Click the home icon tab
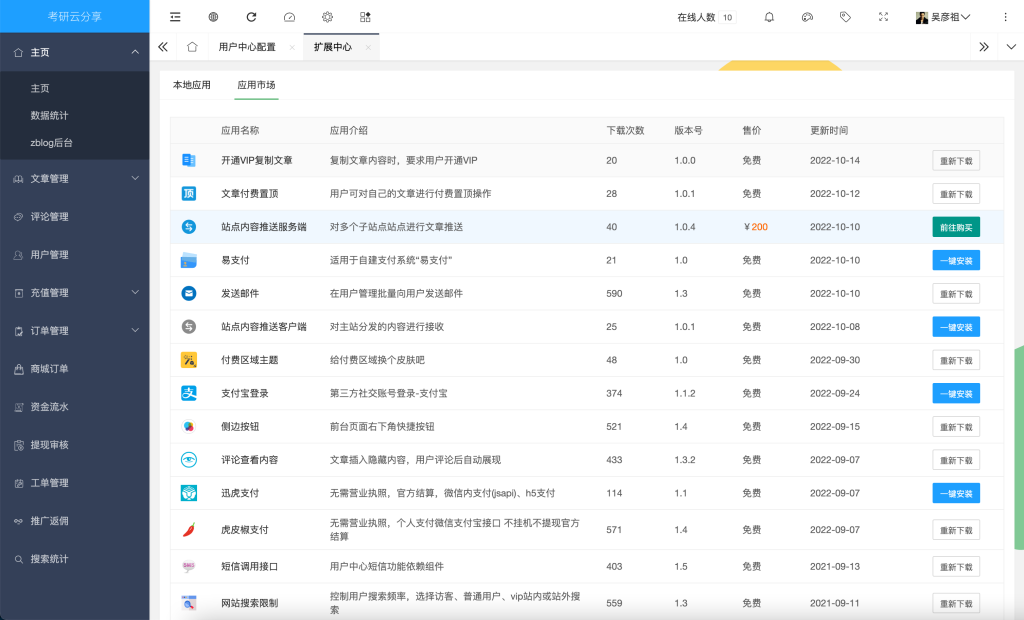 192,47
